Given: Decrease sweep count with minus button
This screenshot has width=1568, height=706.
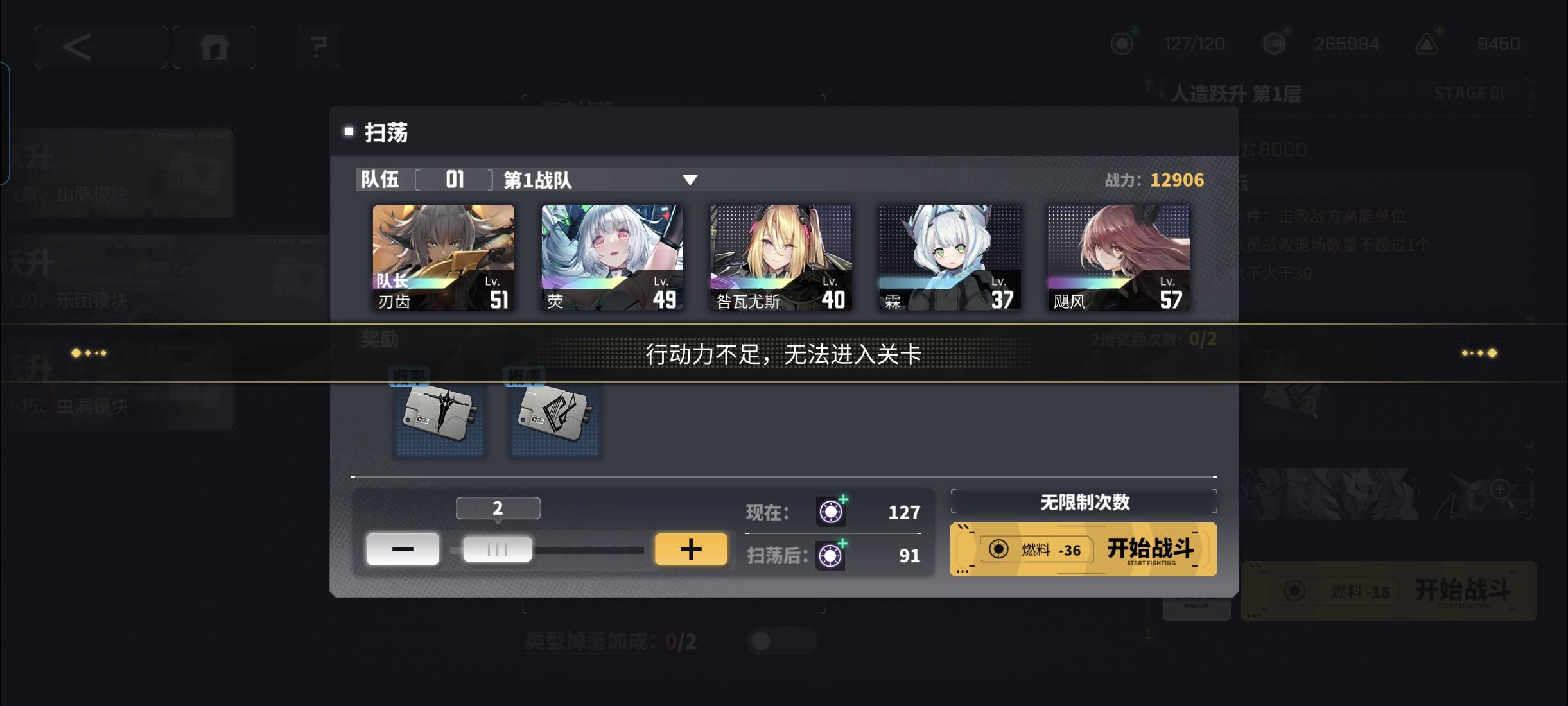Looking at the screenshot, I should click(x=403, y=549).
